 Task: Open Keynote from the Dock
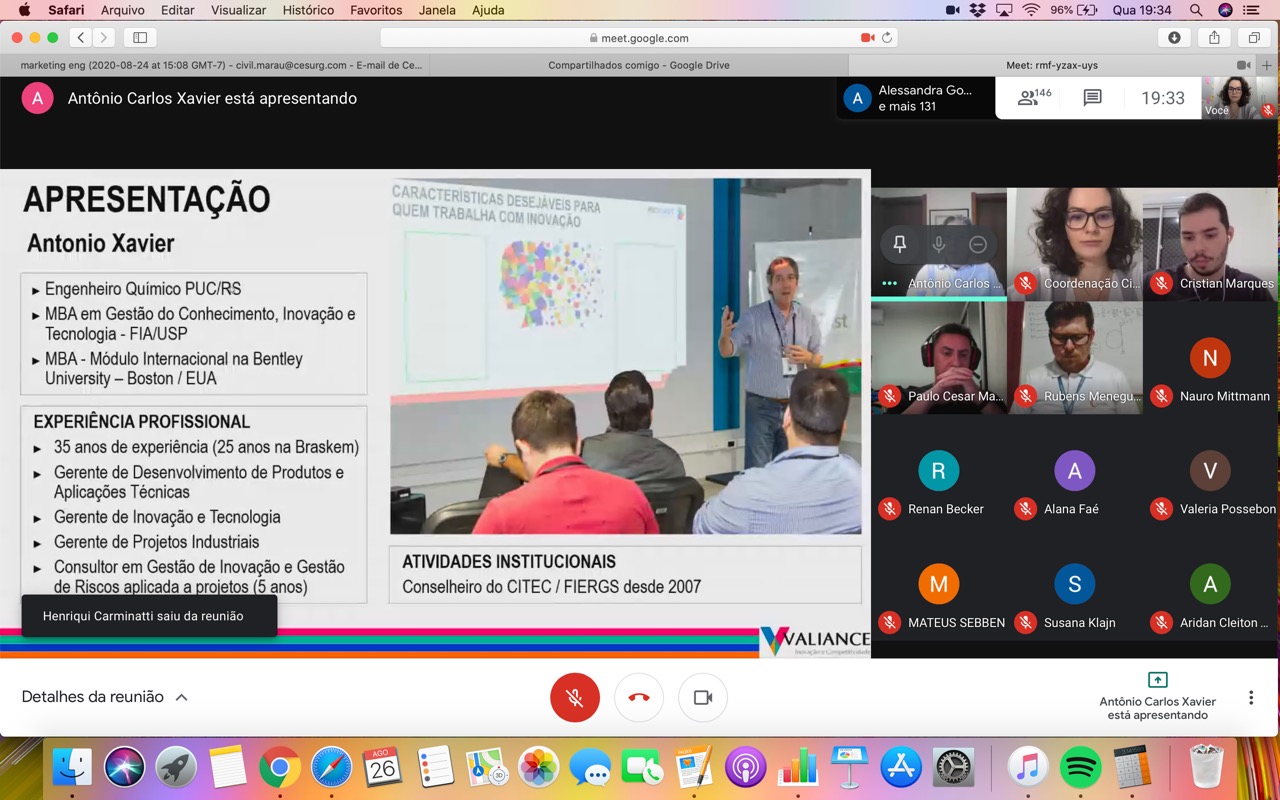point(849,767)
